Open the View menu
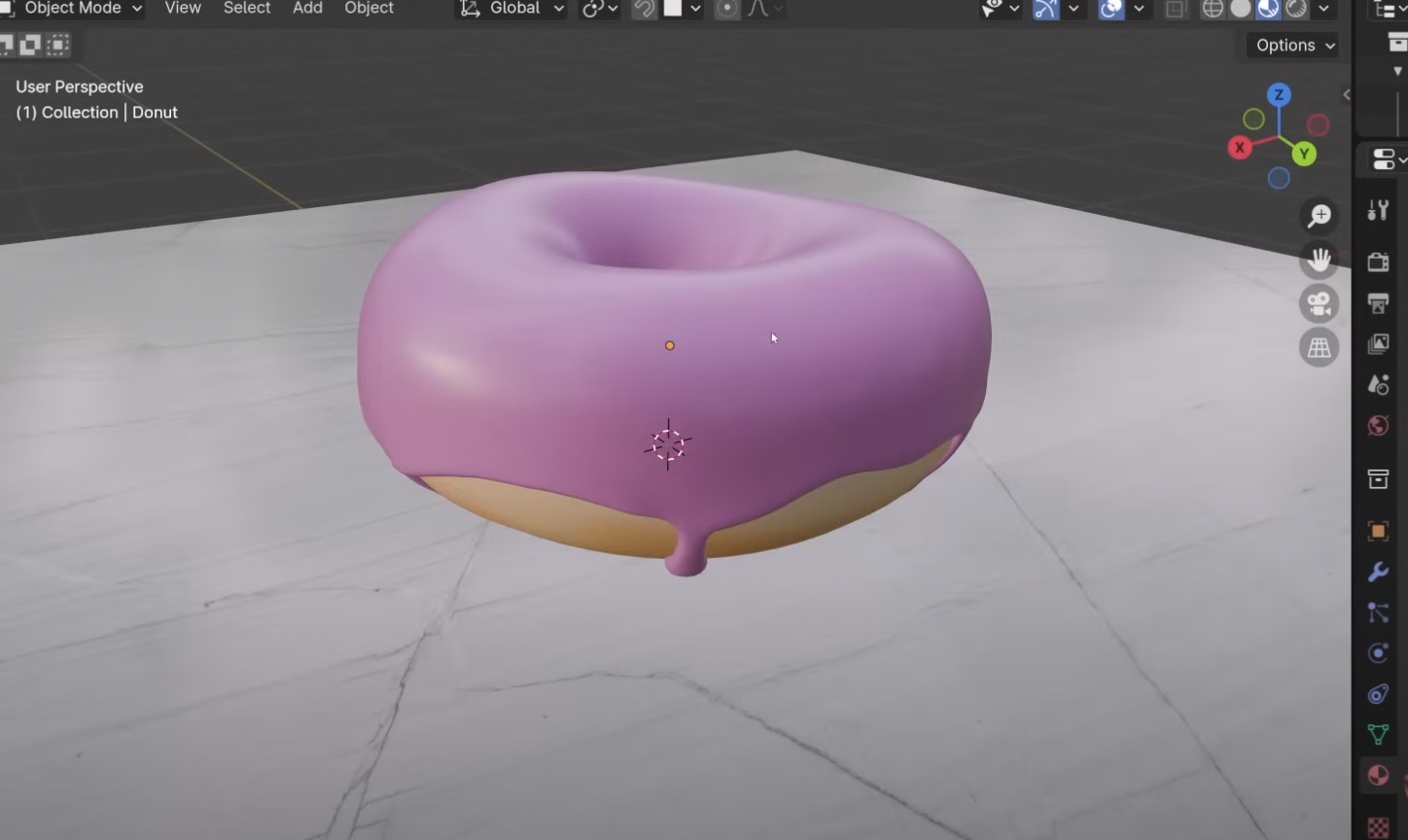 pos(183,8)
